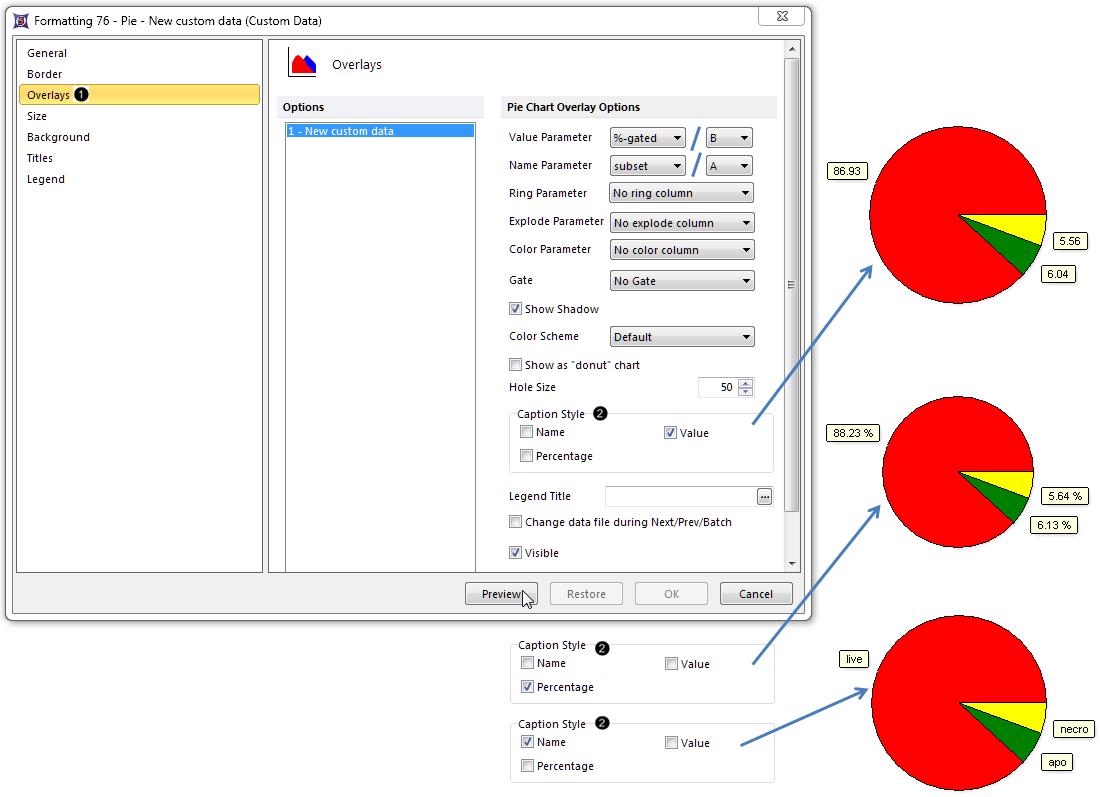Click the Overlays histogram icon in header
The height and width of the screenshot is (797, 1100).
pyautogui.click(x=302, y=64)
